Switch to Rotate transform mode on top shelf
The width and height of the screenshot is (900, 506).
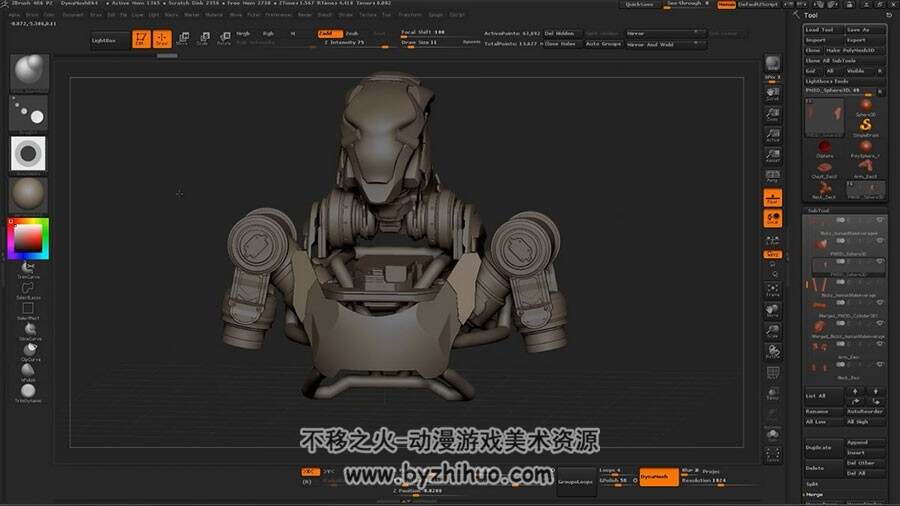pos(224,39)
